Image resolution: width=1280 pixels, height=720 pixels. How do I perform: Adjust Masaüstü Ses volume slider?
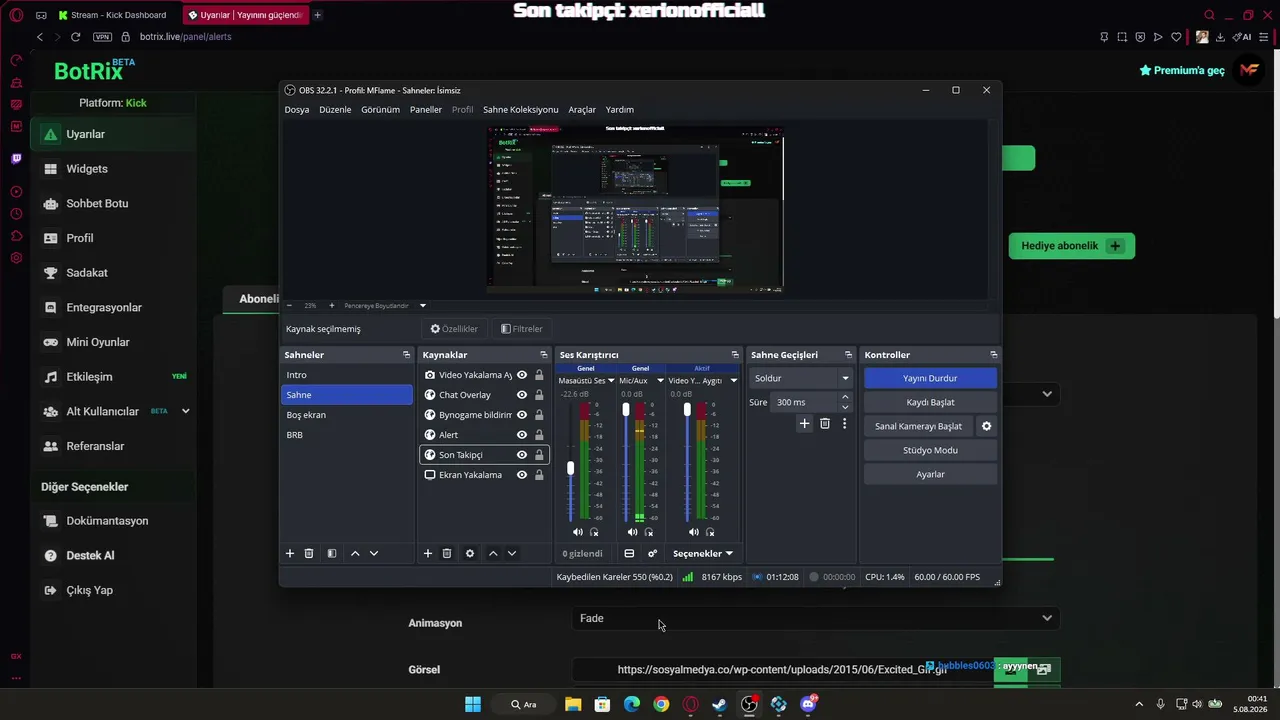click(x=571, y=468)
